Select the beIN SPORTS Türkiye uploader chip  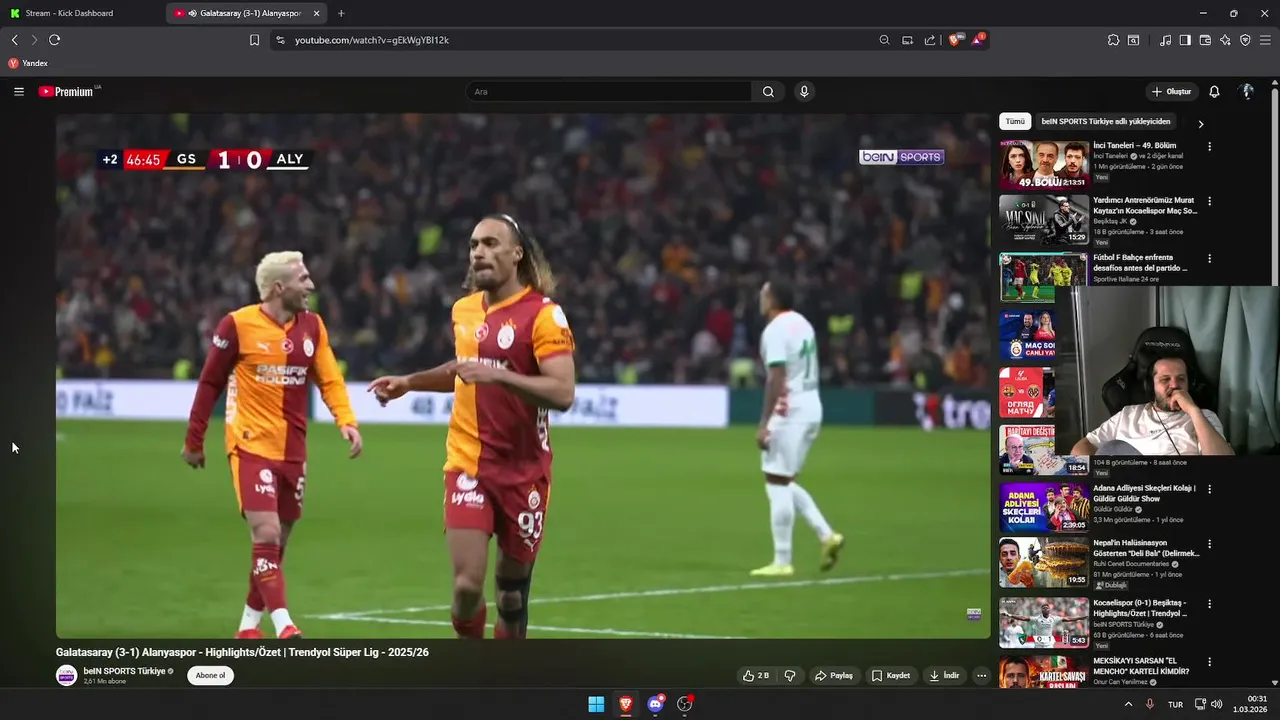[x=1106, y=122]
